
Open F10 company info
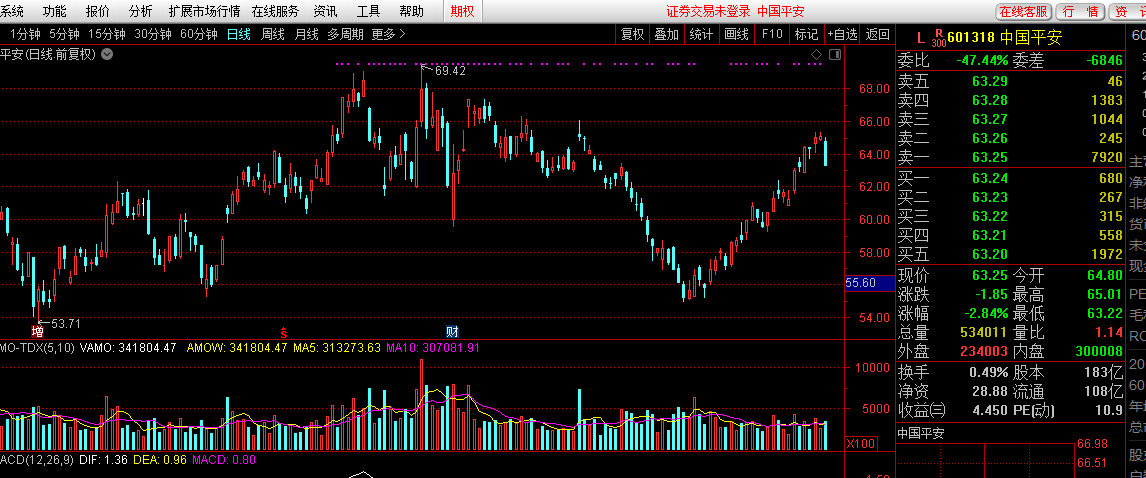click(772, 34)
